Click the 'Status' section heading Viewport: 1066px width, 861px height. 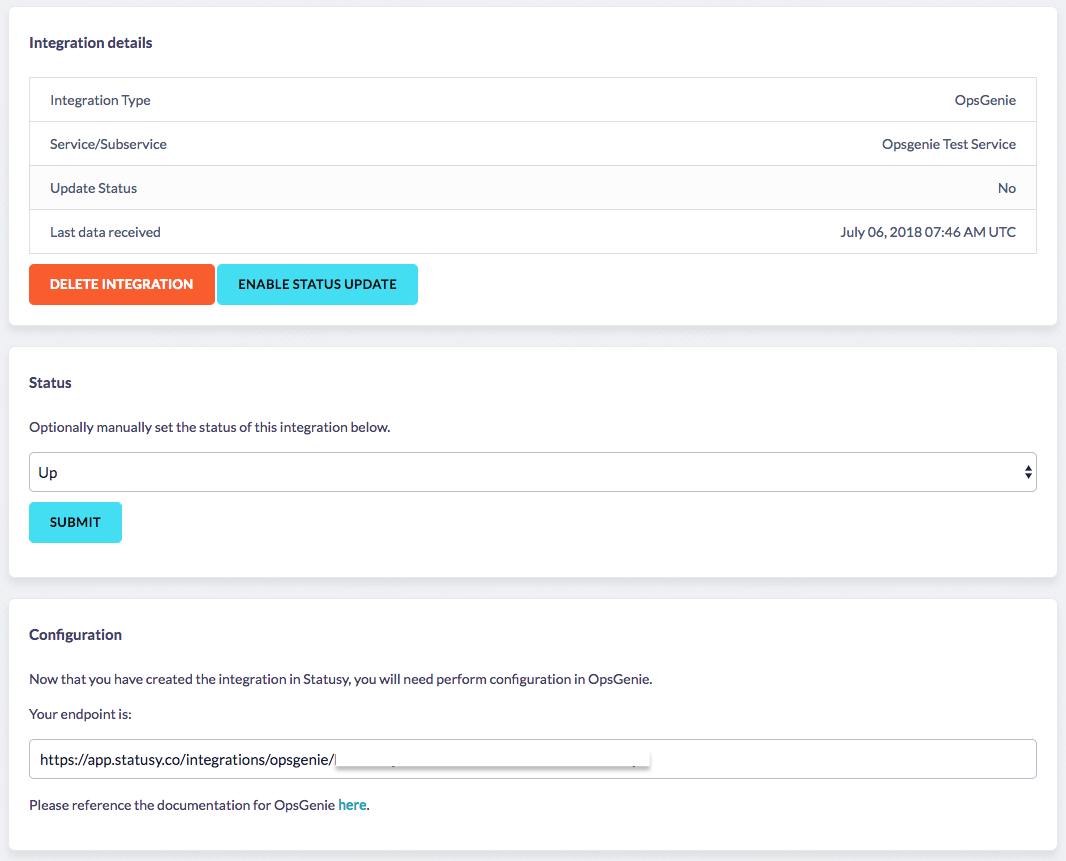pos(50,383)
